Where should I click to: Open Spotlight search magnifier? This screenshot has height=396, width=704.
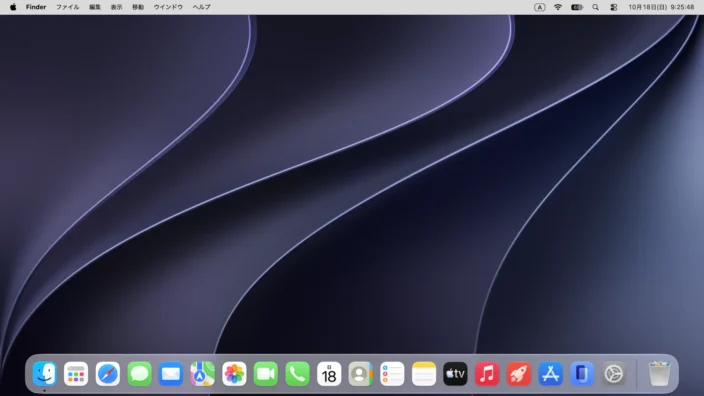click(595, 7)
